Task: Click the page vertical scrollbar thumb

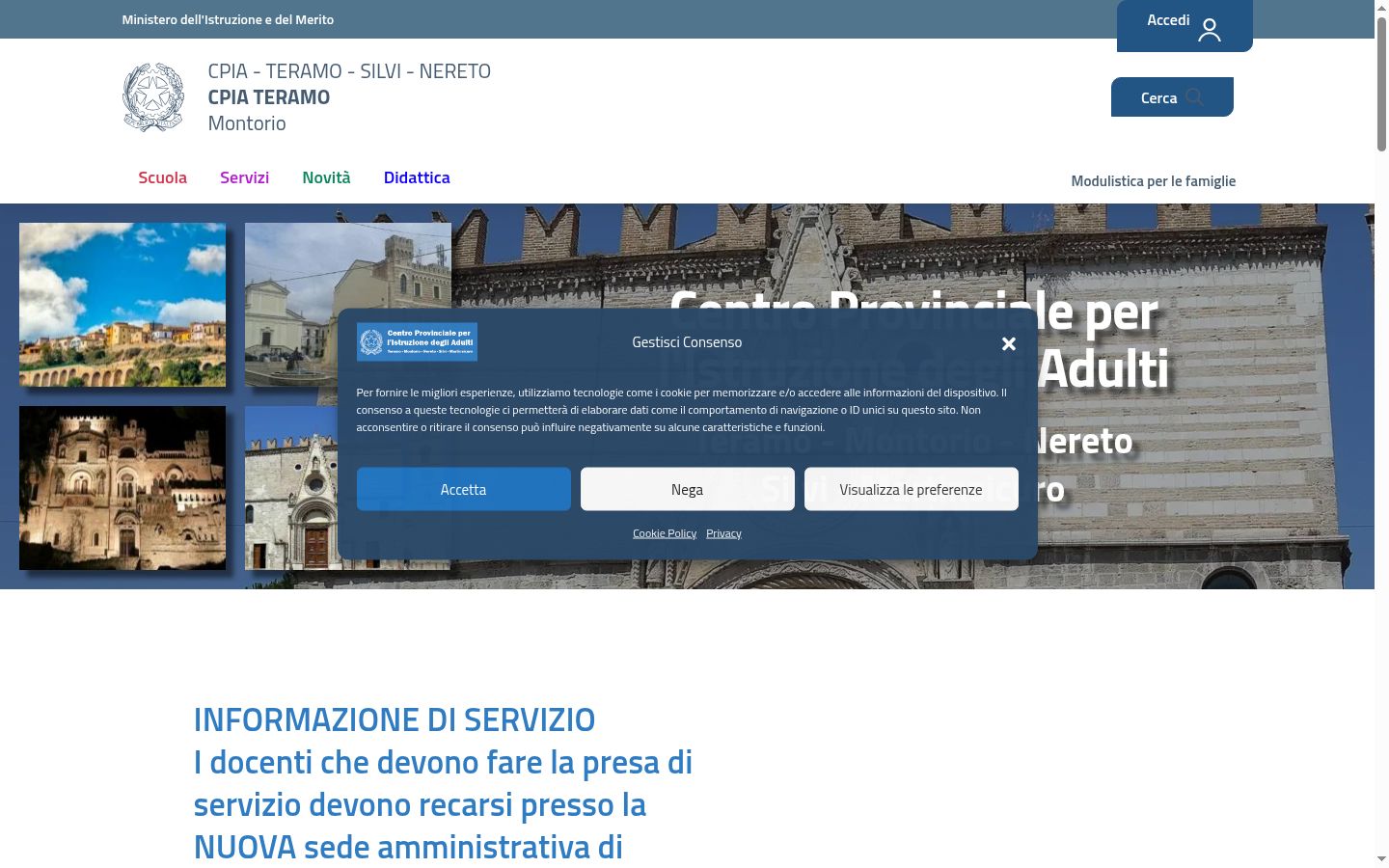Action: pos(1381,84)
